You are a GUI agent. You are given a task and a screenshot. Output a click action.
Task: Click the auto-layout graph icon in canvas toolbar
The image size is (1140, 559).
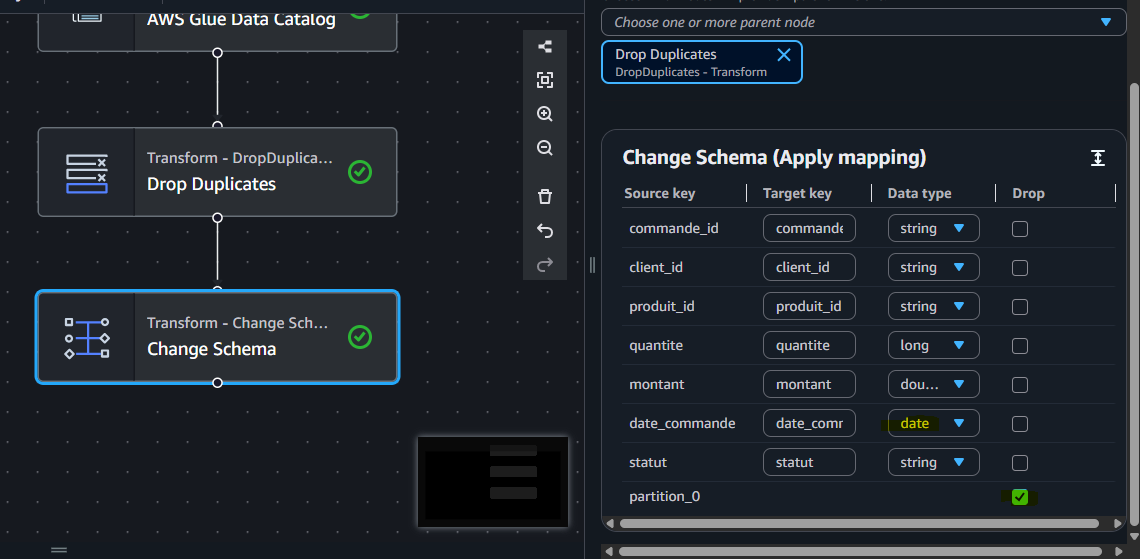(x=545, y=47)
